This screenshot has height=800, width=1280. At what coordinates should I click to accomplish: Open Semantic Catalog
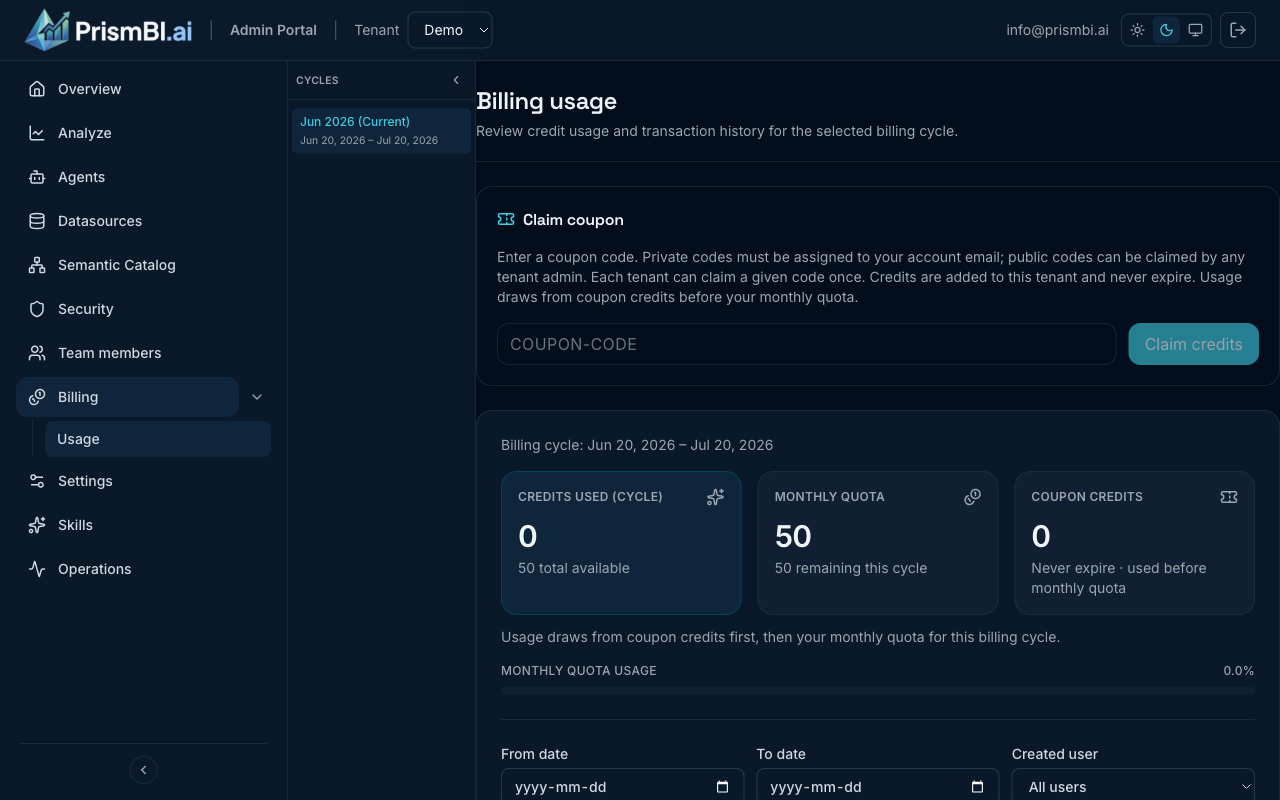[x=143, y=265]
